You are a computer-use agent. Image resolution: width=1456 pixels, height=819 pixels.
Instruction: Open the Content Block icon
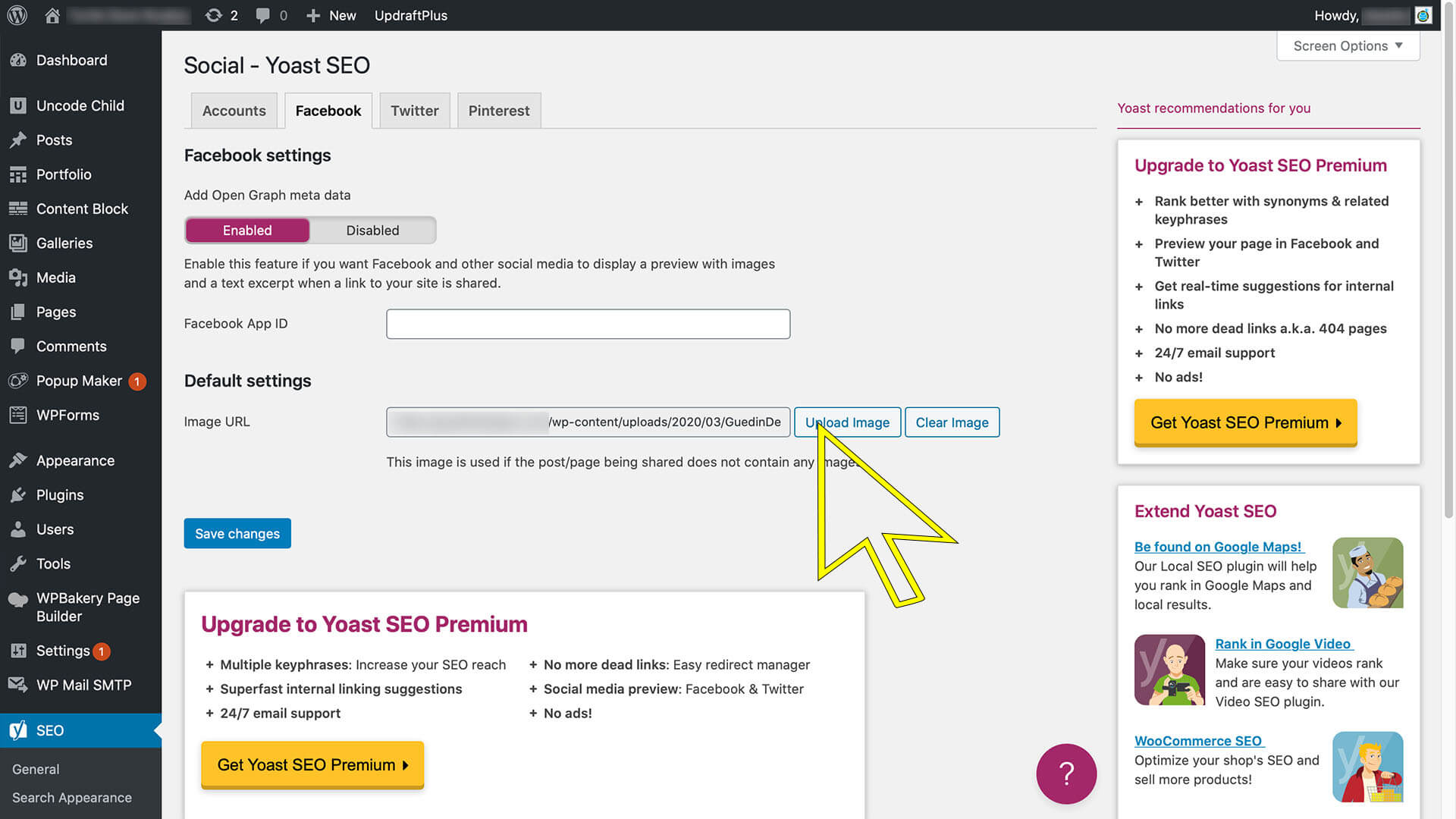pos(18,209)
